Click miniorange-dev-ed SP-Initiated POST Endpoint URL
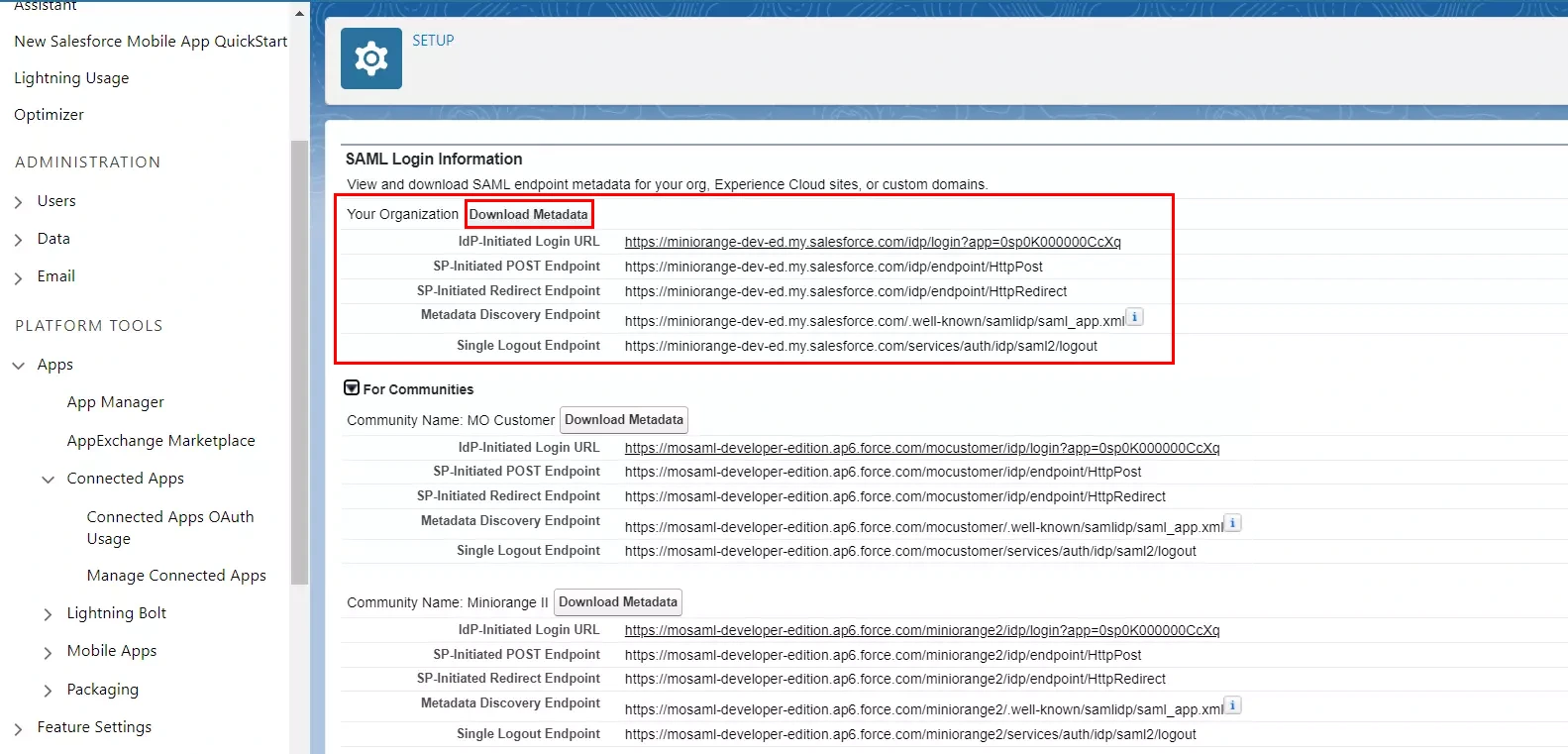The image size is (1568, 754). [834, 267]
